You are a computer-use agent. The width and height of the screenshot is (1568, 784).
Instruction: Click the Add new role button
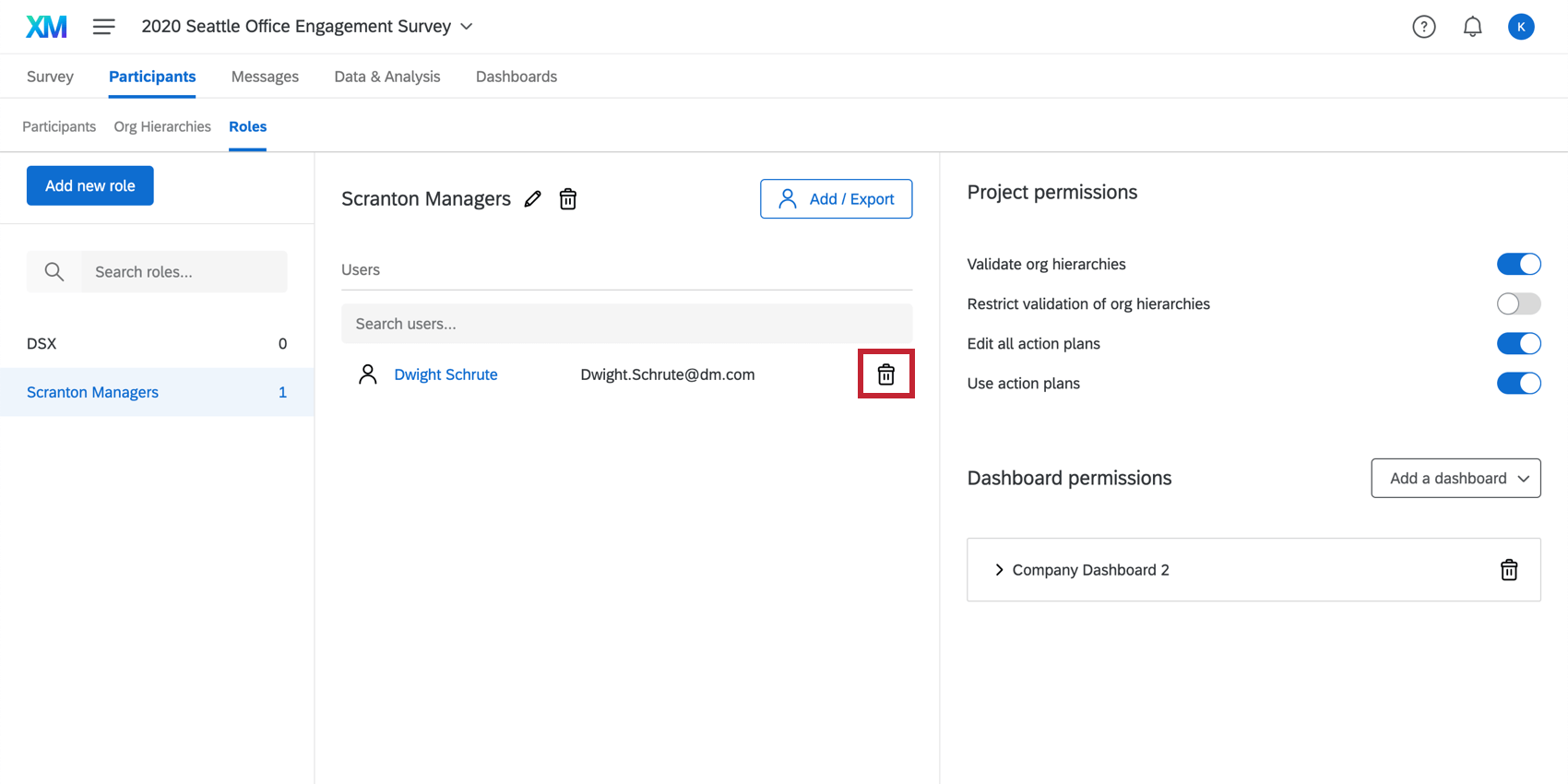coord(90,185)
